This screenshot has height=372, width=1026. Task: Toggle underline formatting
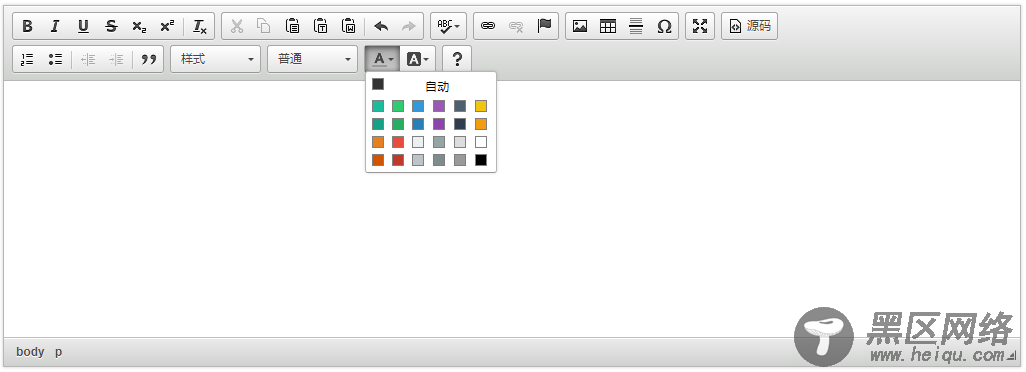click(83, 26)
